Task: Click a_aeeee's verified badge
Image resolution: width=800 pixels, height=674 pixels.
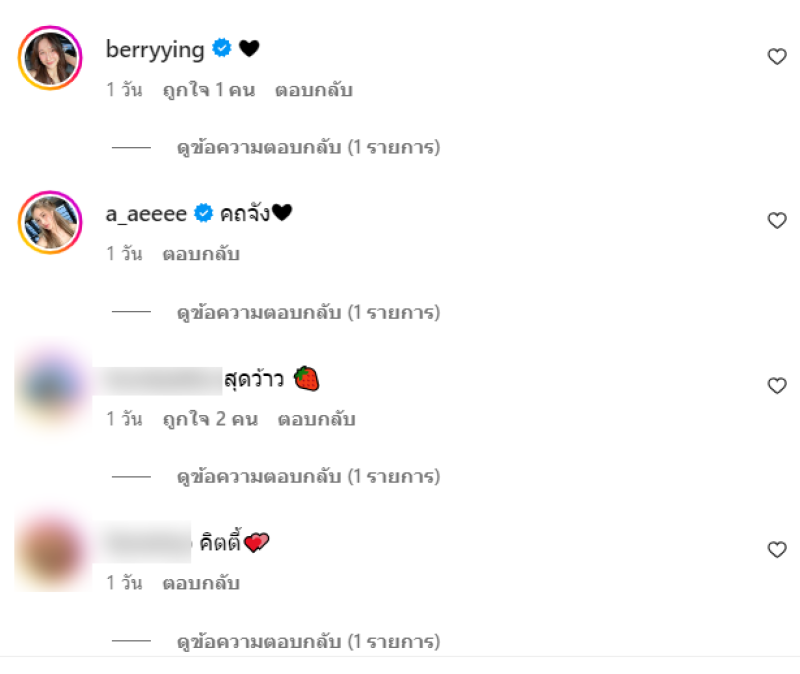Action: click(x=204, y=213)
